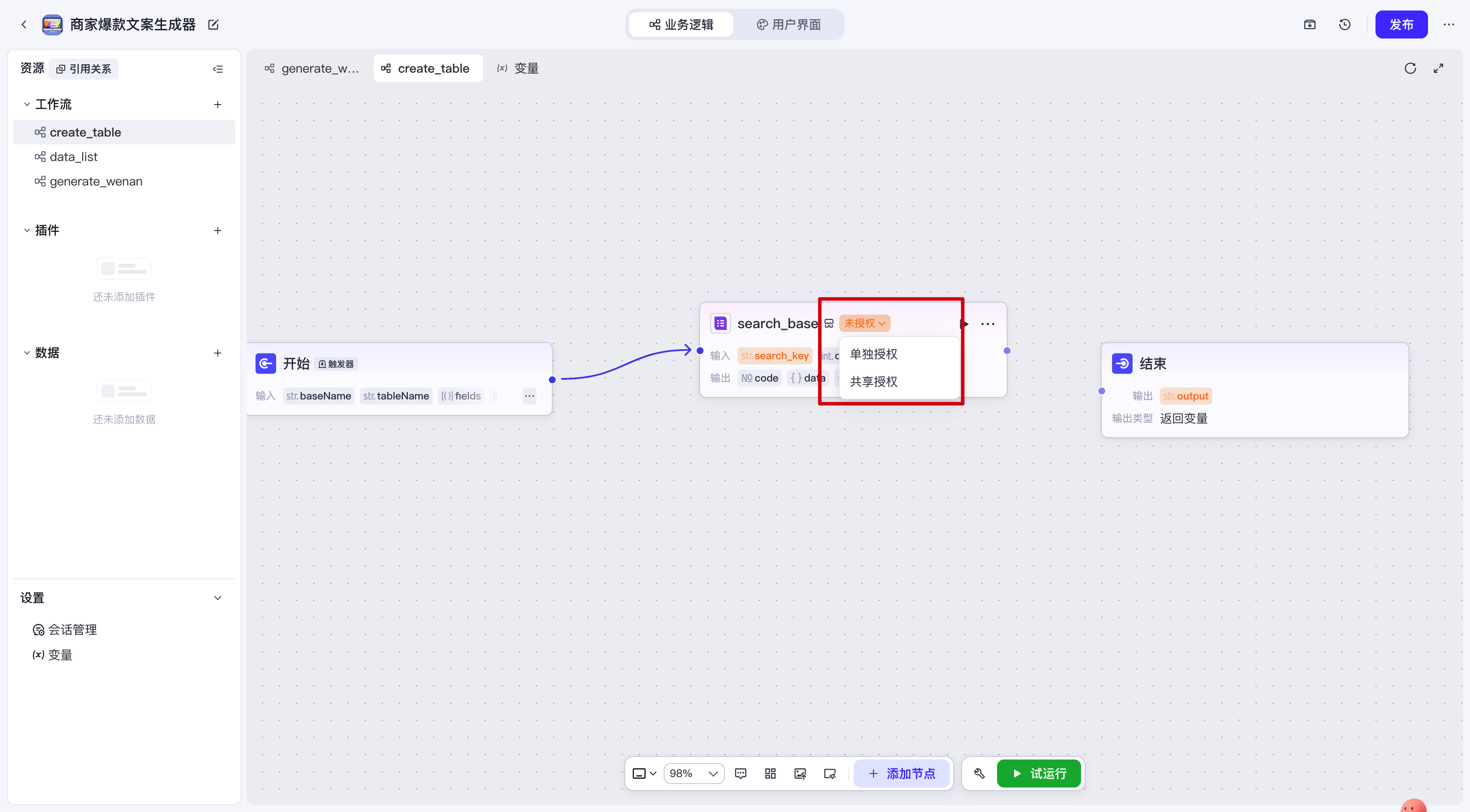The height and width of the screenshot is (812, 1470).
Task: Click the 发布 publish button
Action: pyautogui.click(x=1401, y=24)
